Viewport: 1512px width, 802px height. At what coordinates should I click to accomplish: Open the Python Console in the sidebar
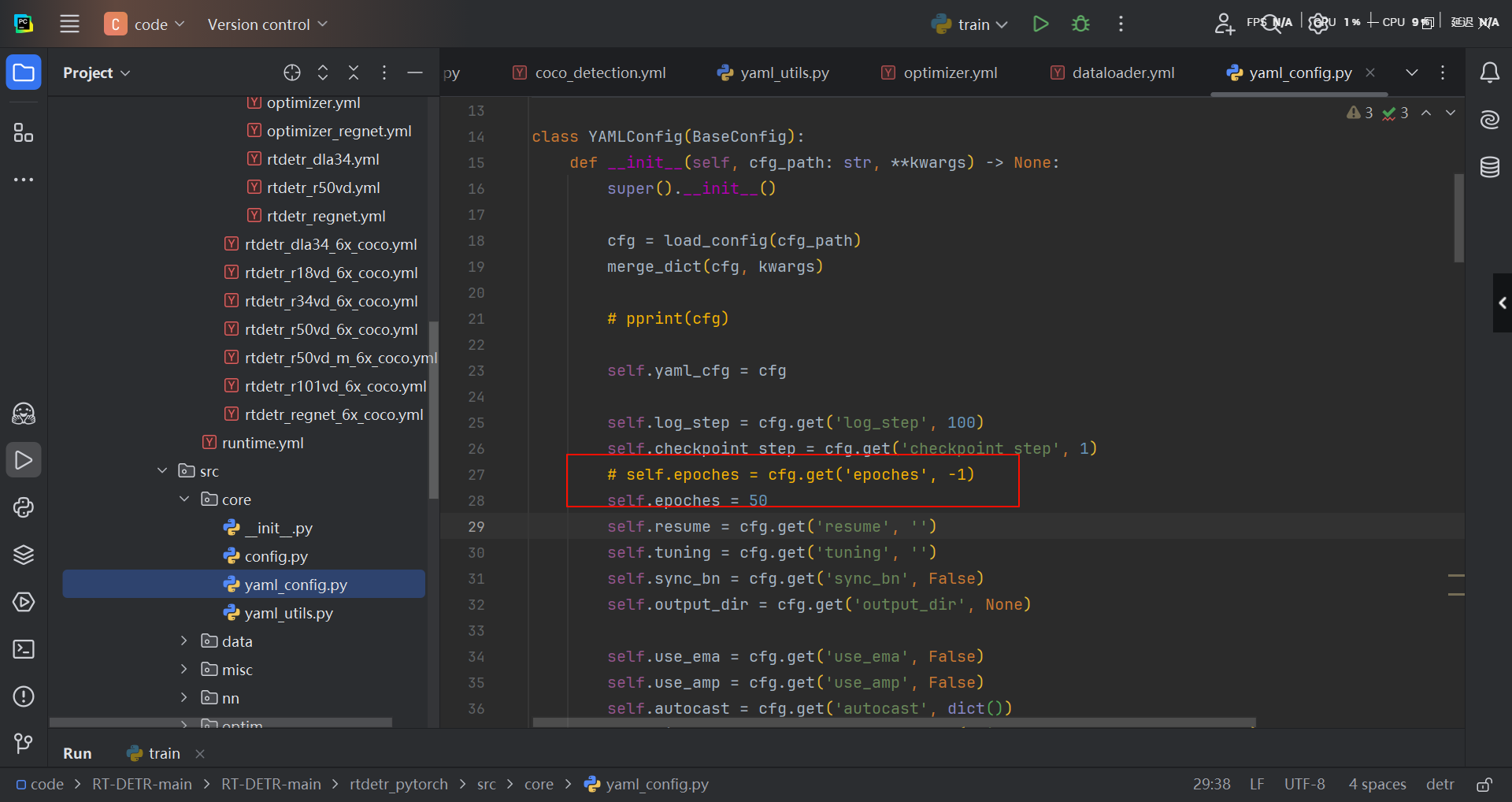[x=24, y=507]
